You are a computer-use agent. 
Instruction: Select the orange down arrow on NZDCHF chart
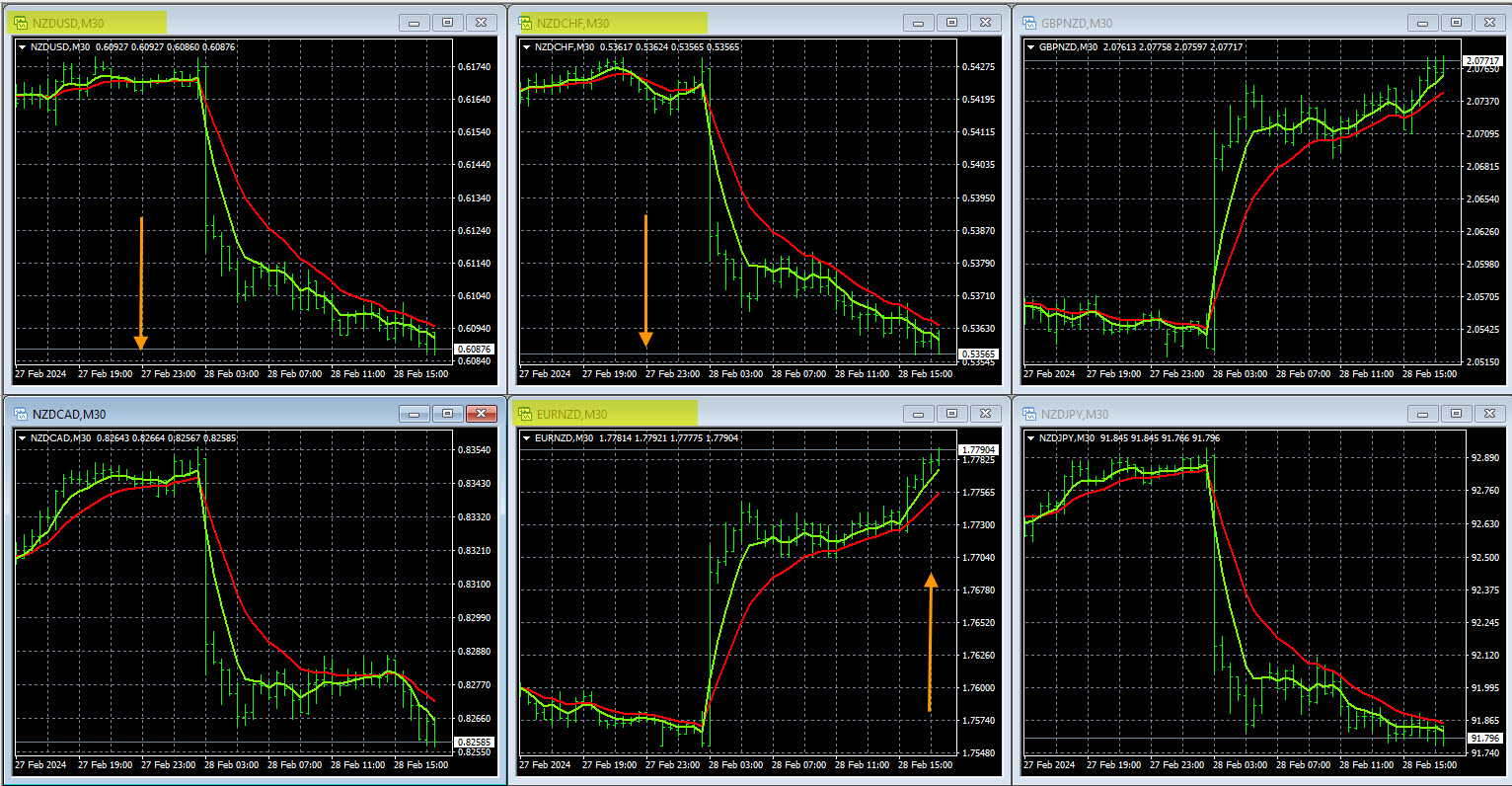pyautogui.click(x=645, y=281)
